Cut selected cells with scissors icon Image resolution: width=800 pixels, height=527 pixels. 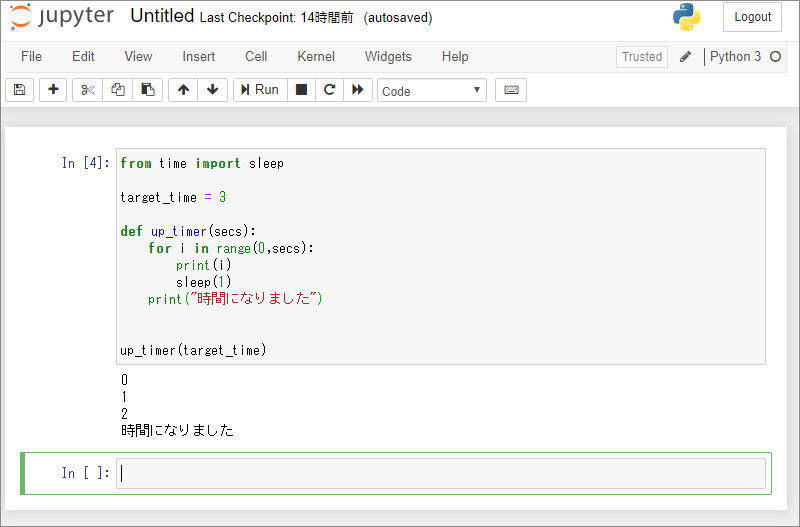coord(88,90)
